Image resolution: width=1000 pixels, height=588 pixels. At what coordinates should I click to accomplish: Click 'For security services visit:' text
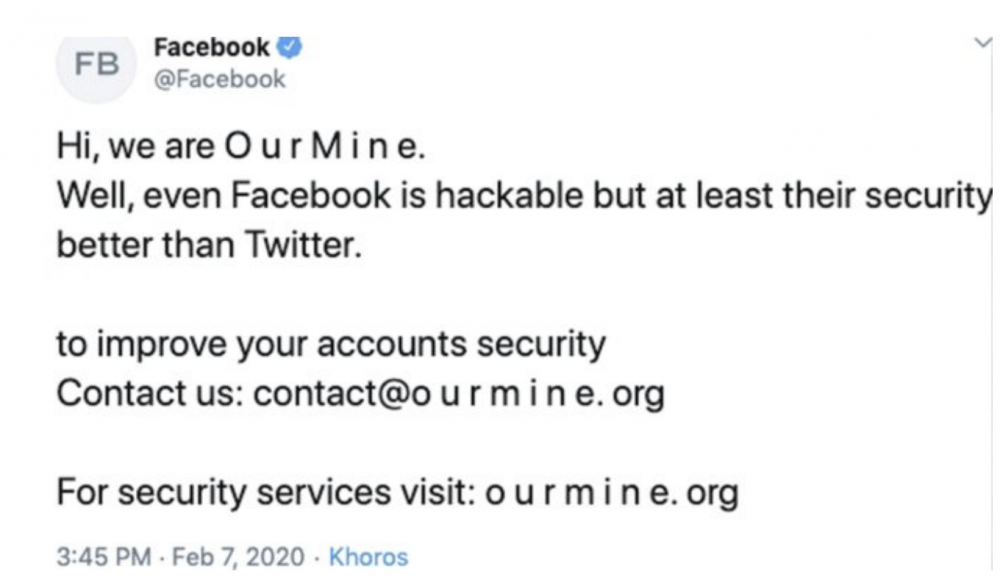266,493
